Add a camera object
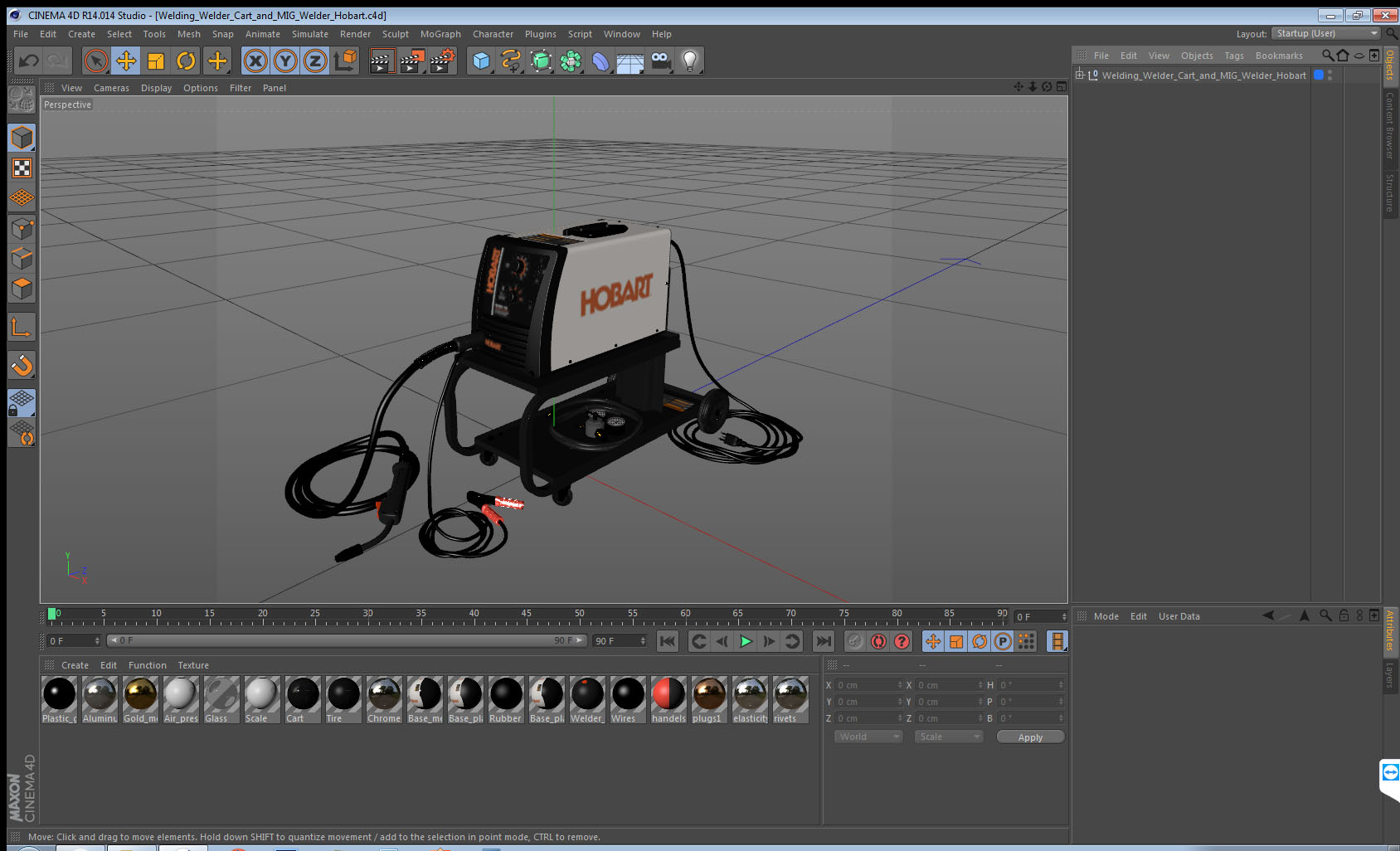The width and height of the screenshot is (1400, 851). [660, 61]
